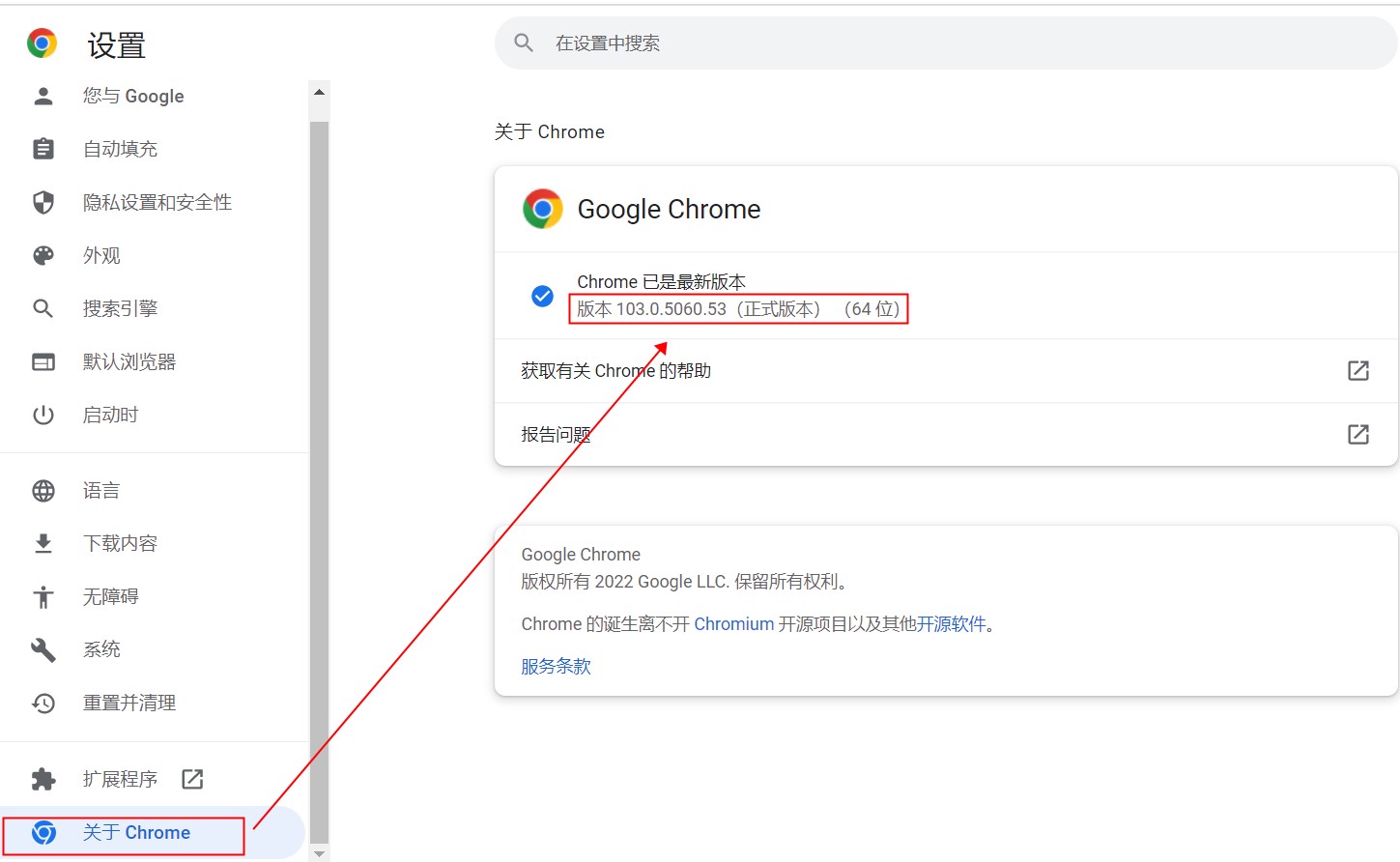Click the blue checkmark update status icon
1400x862 pixels.
coord(543,296)
